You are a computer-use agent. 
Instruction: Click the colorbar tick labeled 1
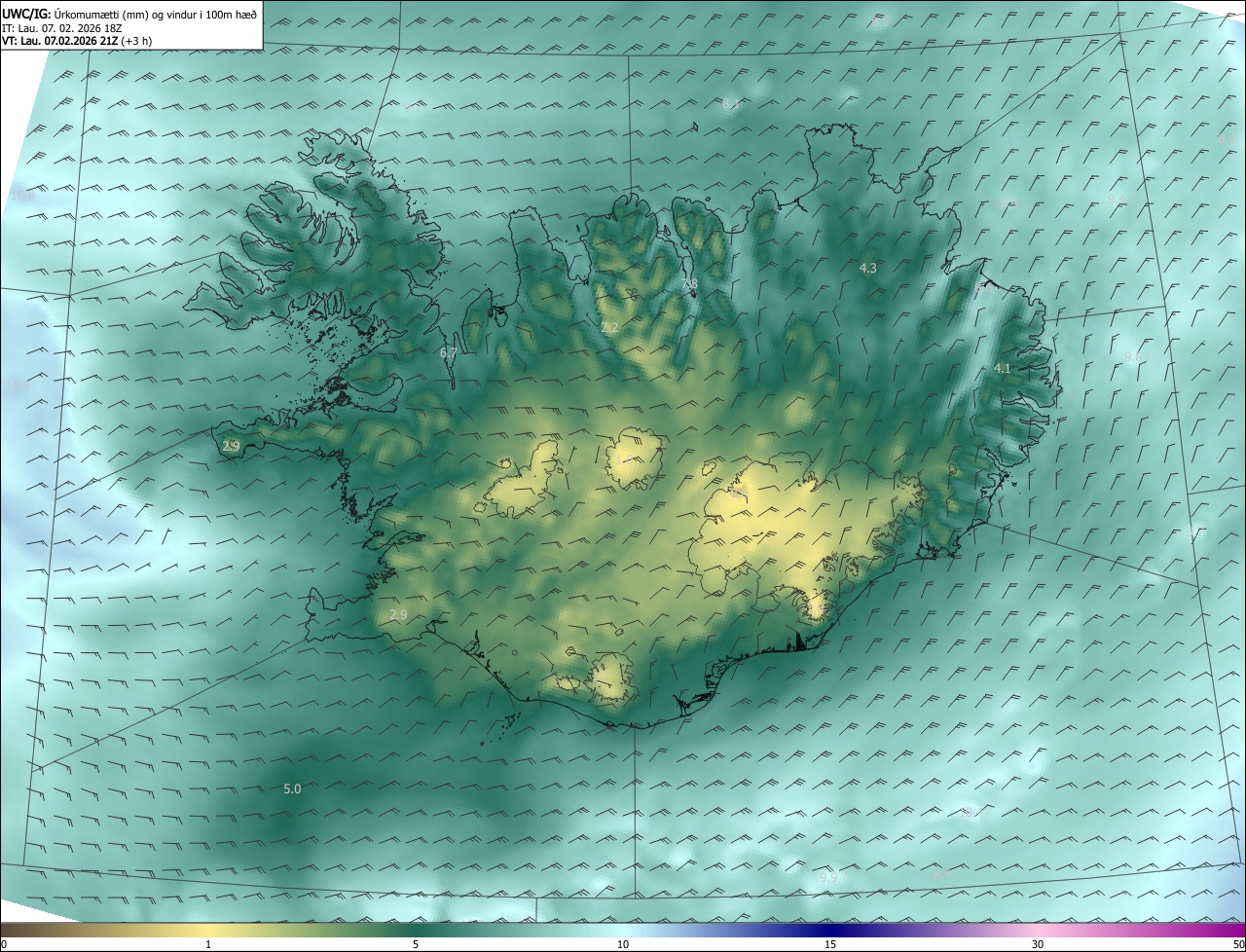[208, 944]
